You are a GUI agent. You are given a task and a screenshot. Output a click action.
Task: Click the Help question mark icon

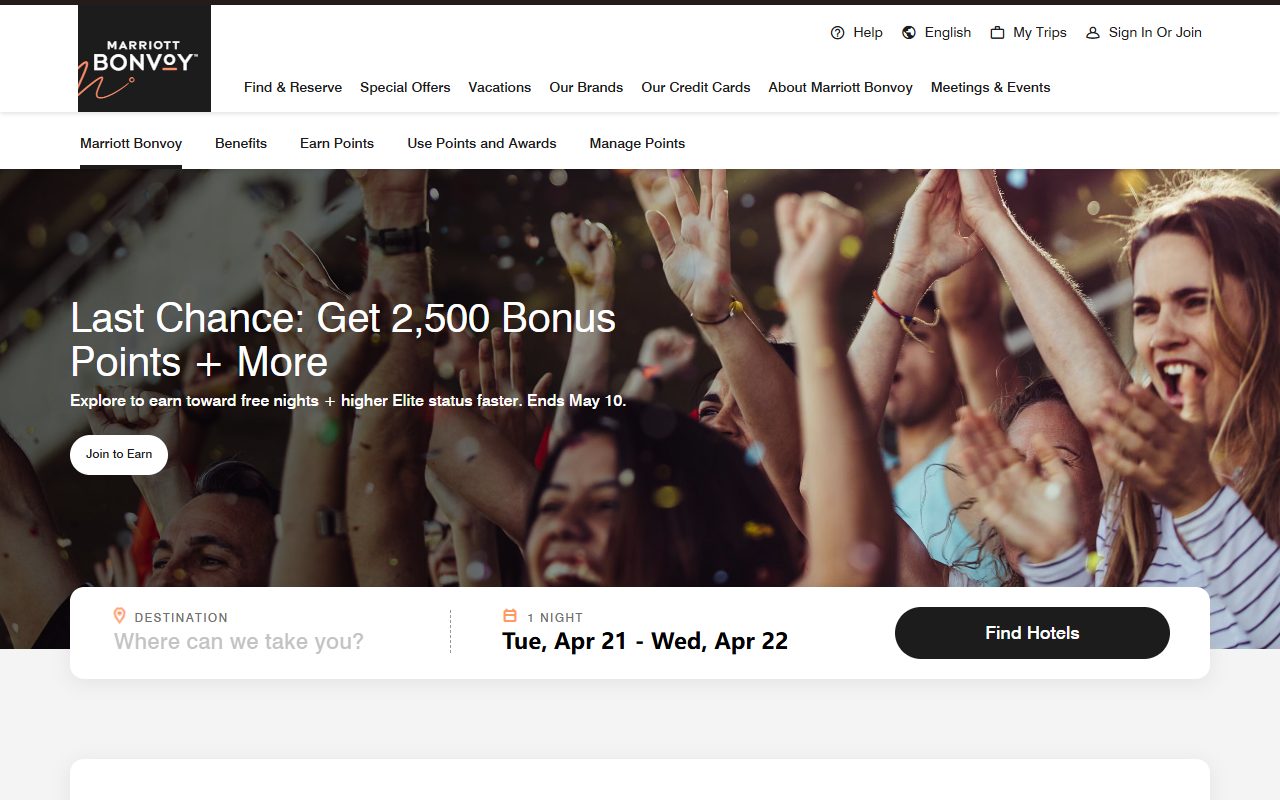(x=837, y=32)
